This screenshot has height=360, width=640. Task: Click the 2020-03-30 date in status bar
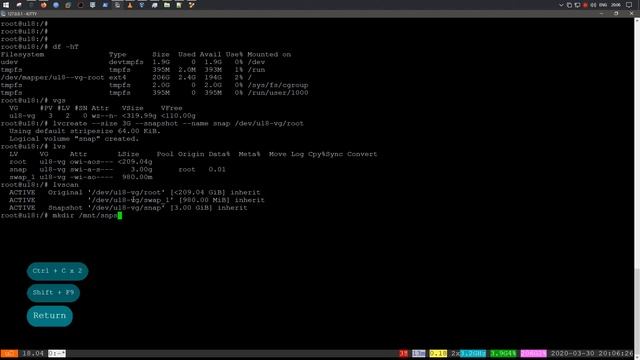click(573, 353)
